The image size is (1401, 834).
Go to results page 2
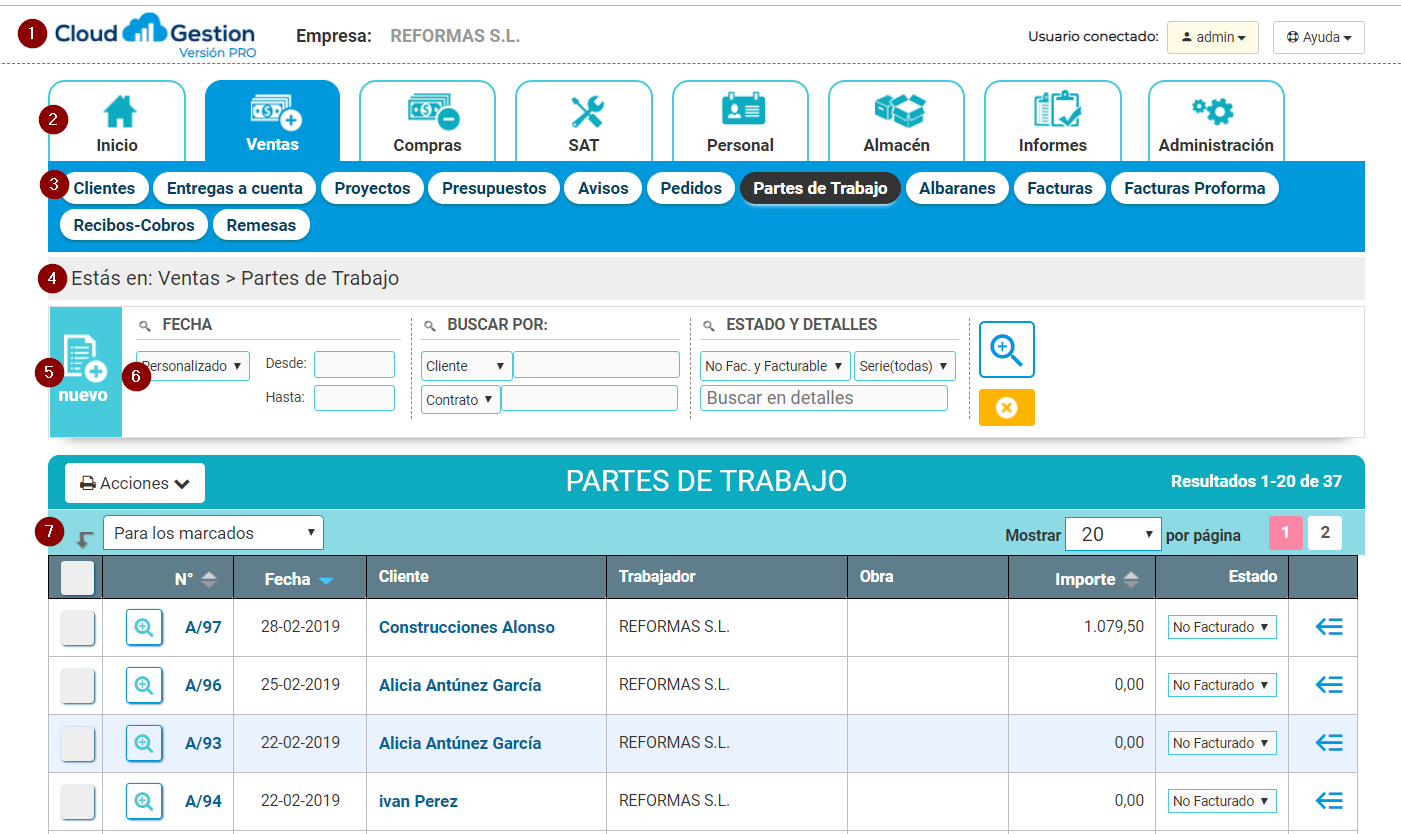coord(1324,533)
